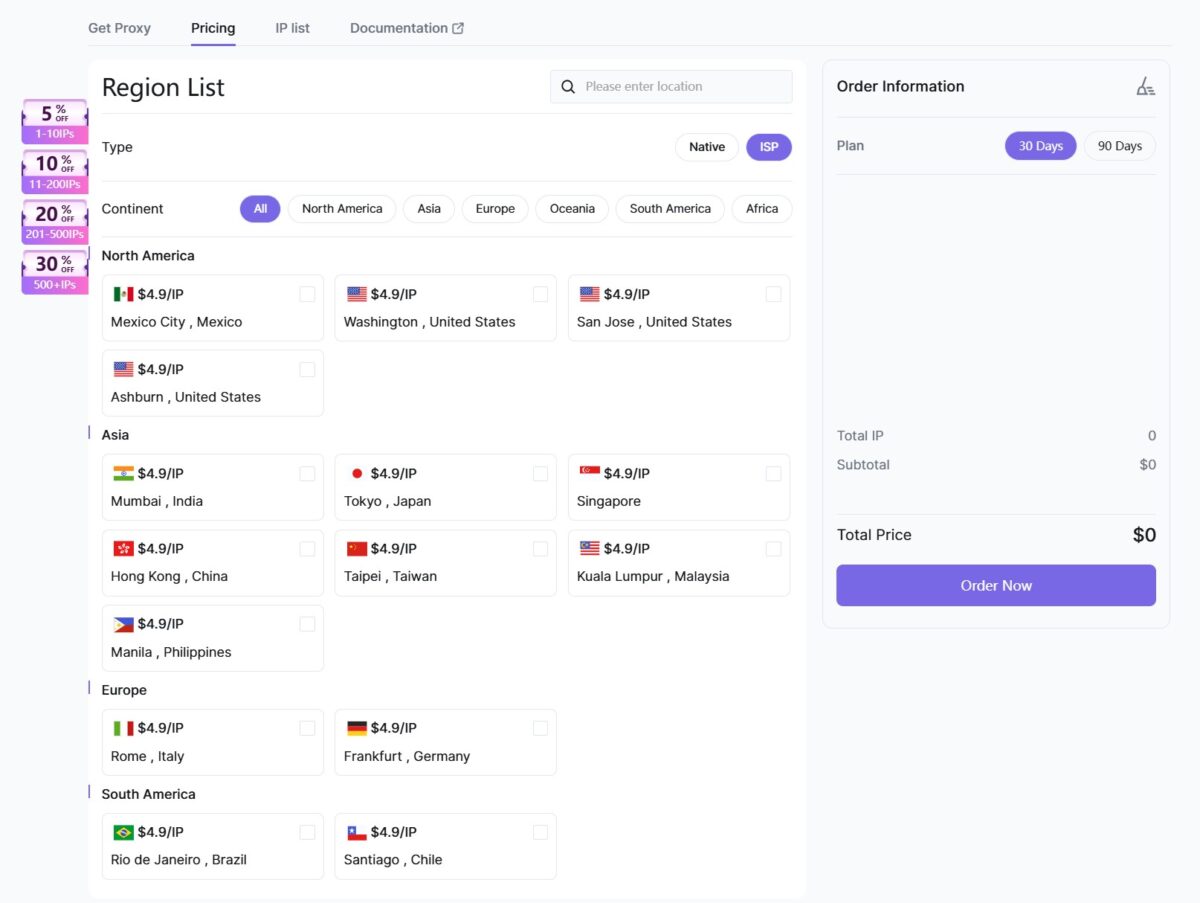Click the India flag icon

pyautogui.click(x=123, y=473)
